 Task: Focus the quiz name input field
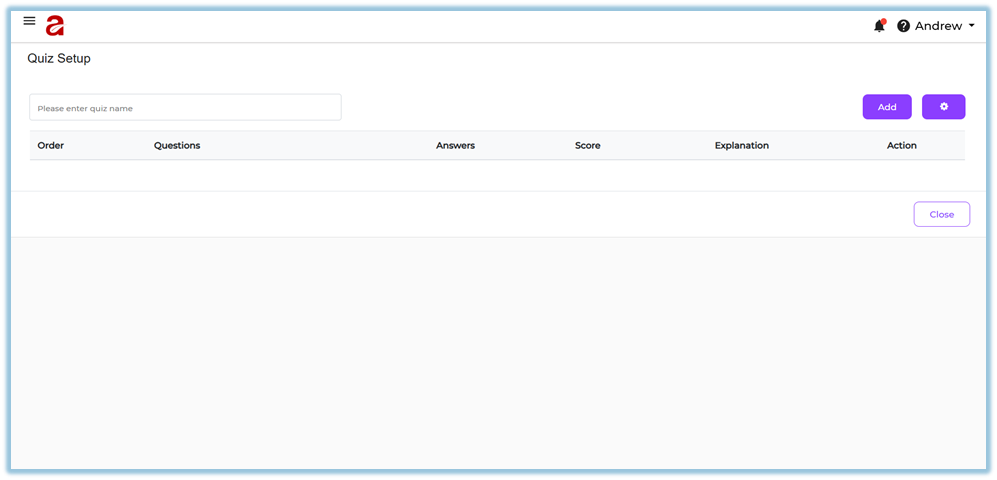click(x=185, y=108)
